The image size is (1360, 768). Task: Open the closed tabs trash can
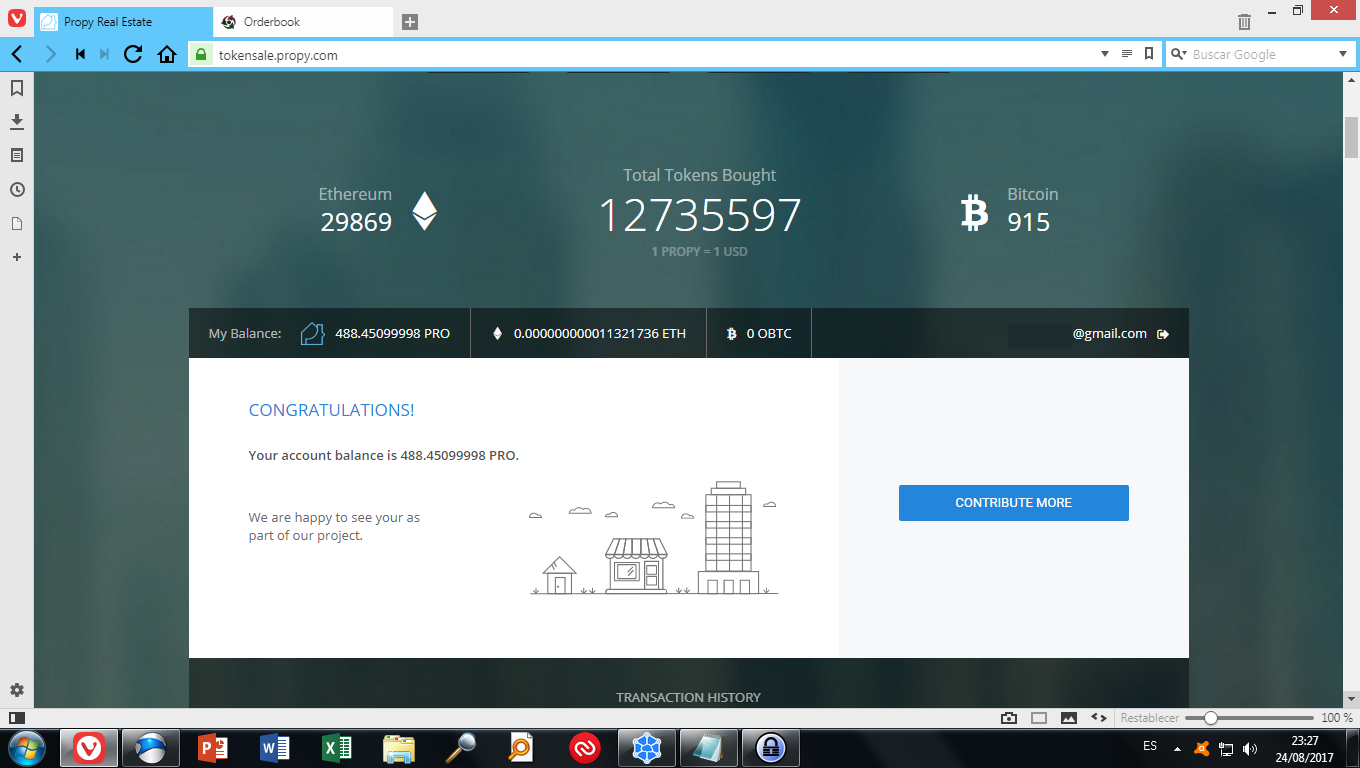(x=1244, y=22)
